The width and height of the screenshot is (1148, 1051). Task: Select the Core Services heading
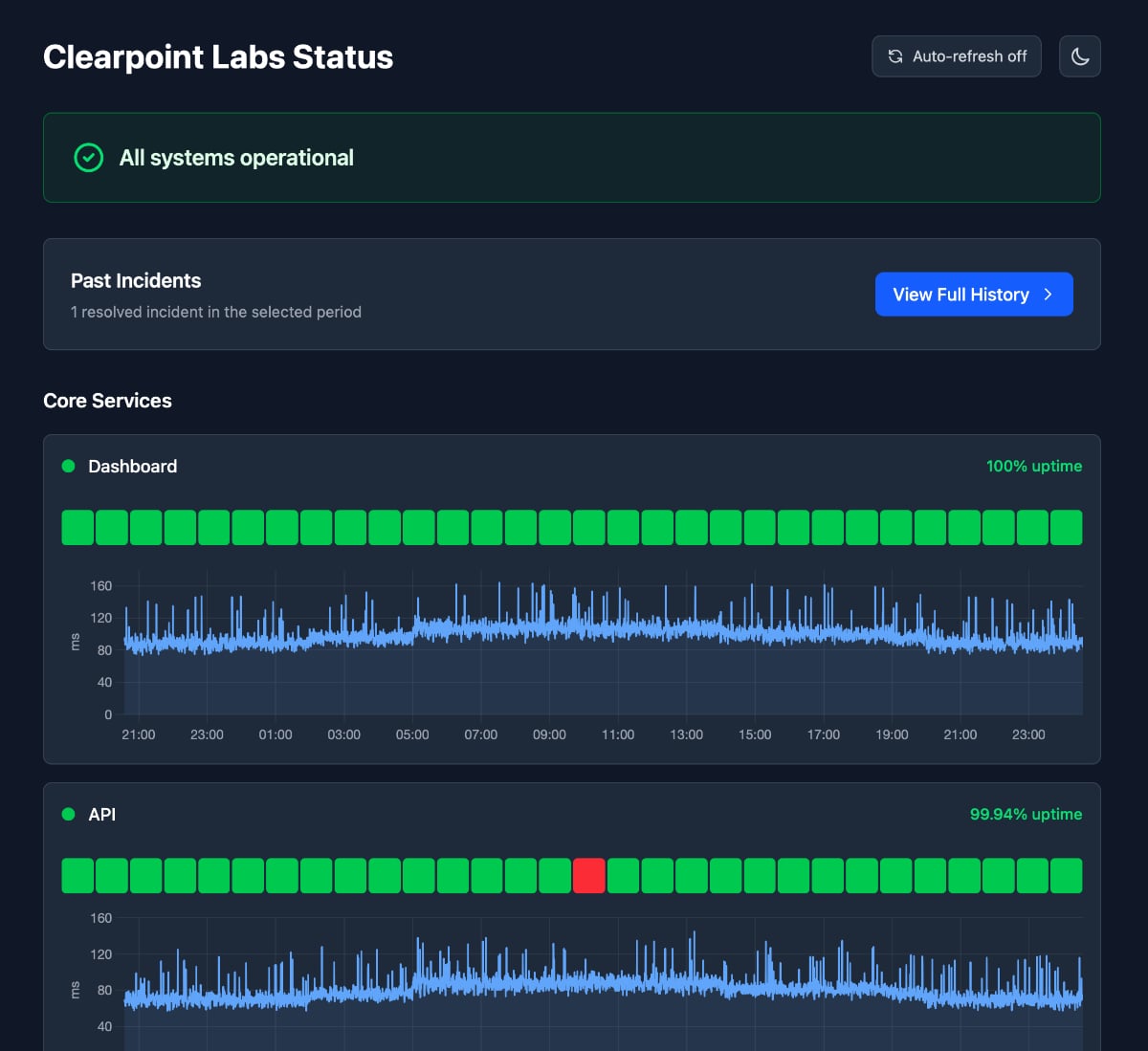coord(107,401)
